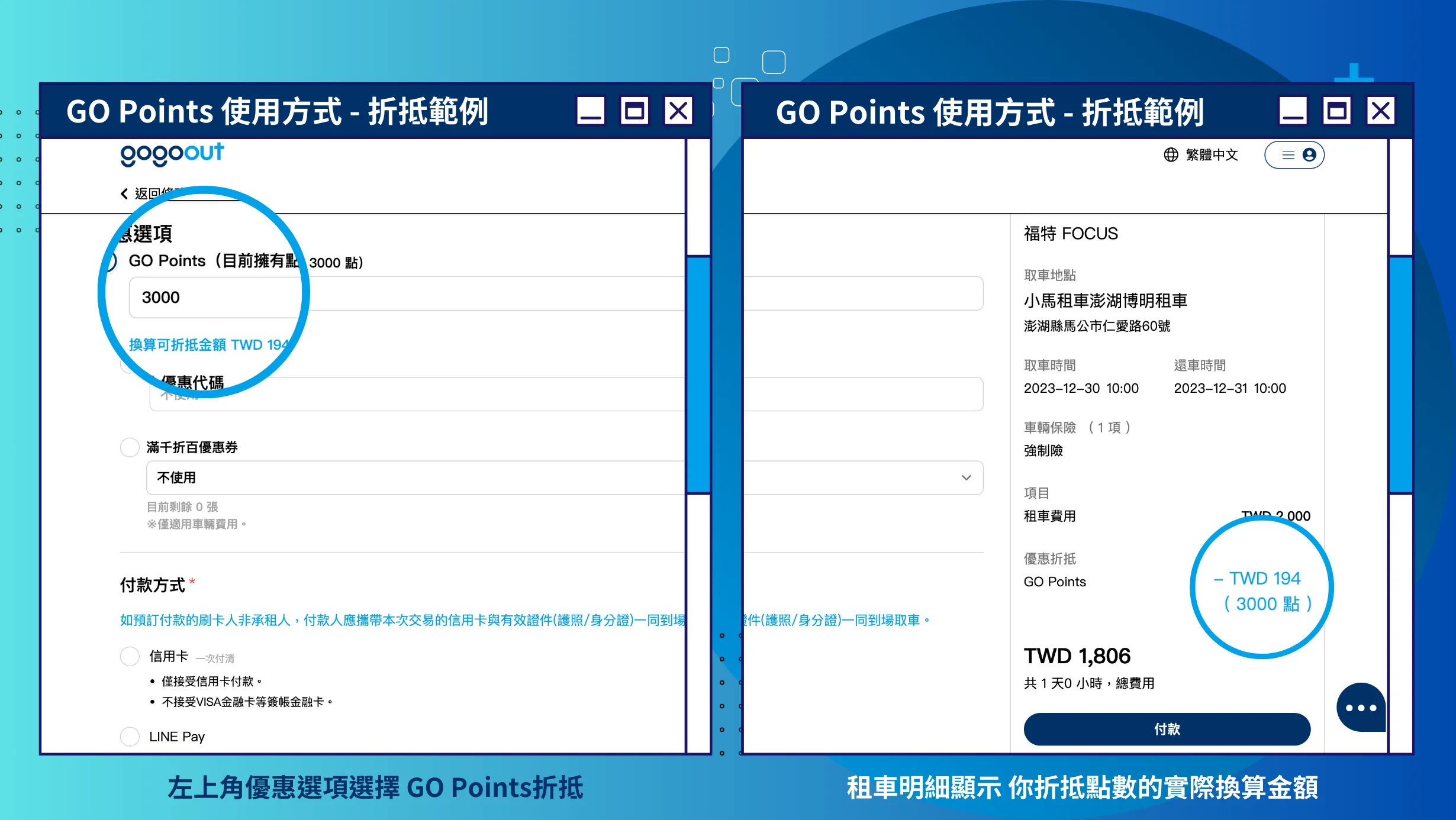Click 換算可折抵金額 TWD 194 text
The image size is (1456, 820).
[209, 345]
